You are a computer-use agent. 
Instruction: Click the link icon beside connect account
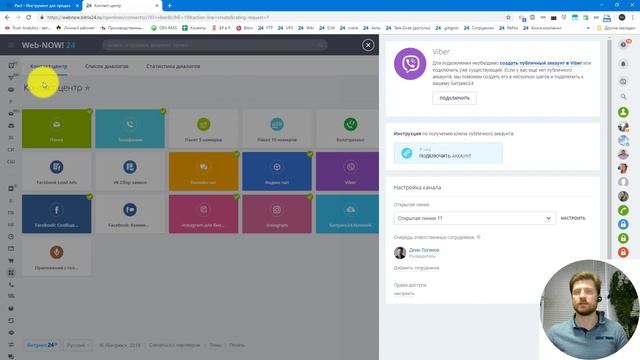(407, 153)
